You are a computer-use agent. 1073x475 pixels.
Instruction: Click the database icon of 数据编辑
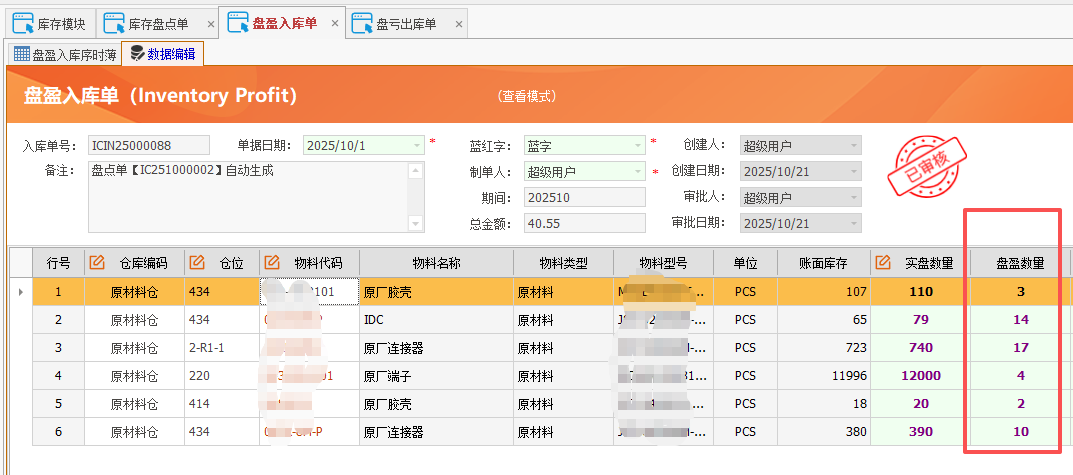coord(138,54)
